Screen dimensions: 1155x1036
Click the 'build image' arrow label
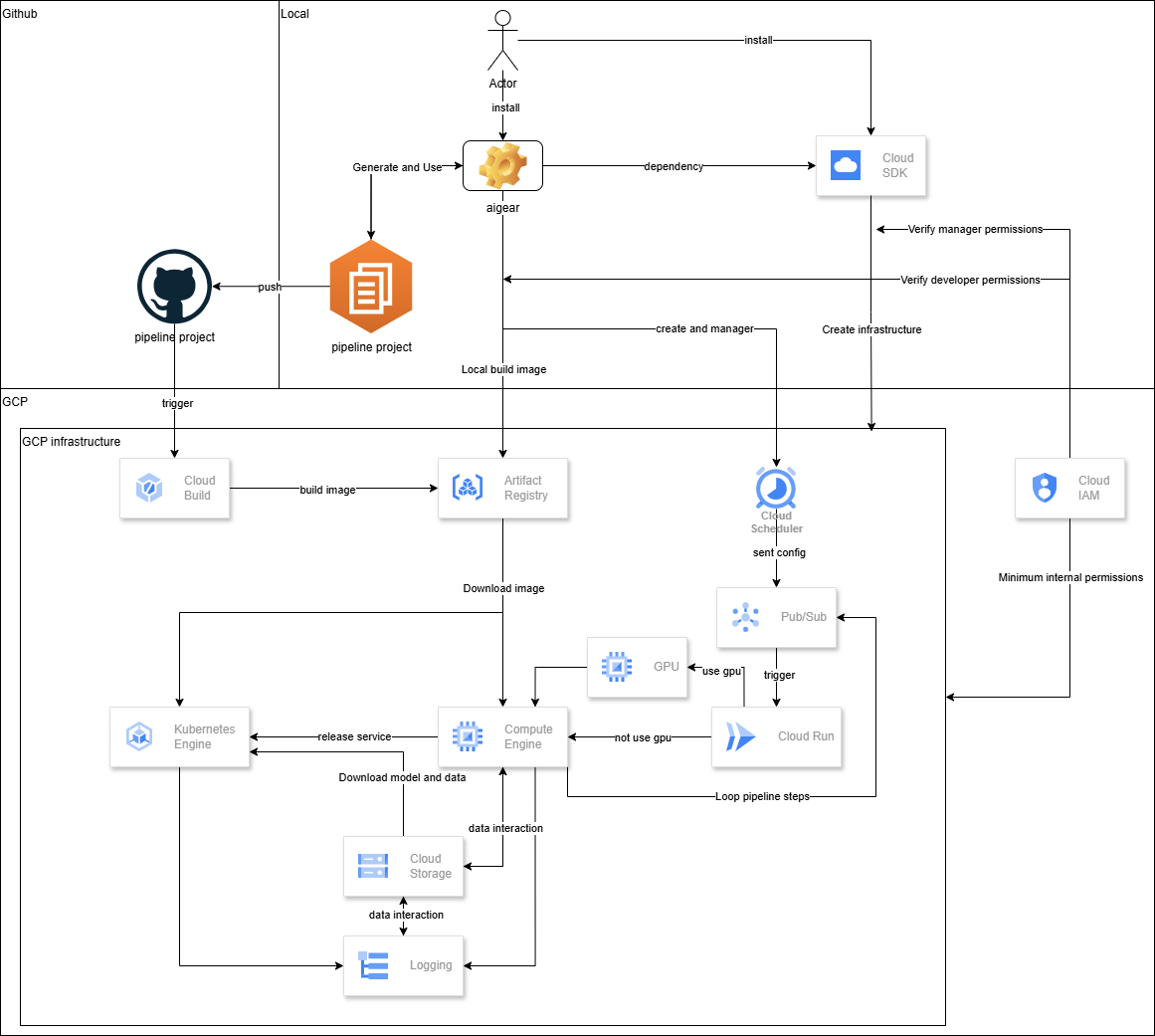(x=327, y=490)
